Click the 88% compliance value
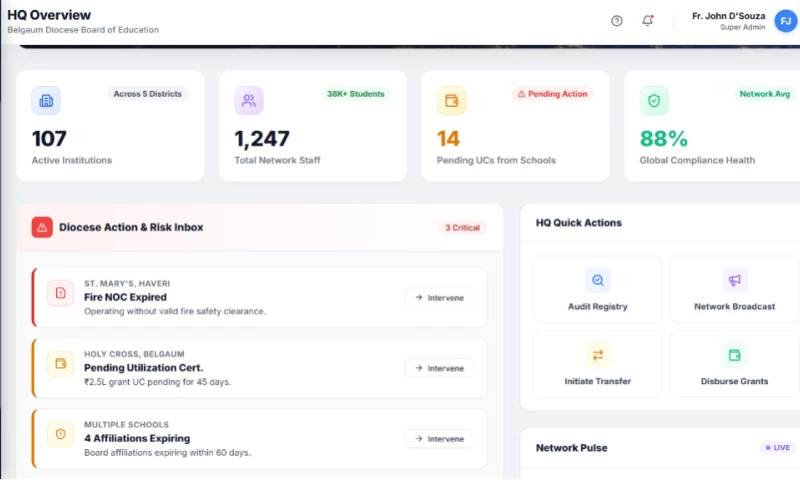The width and height of the screenshot is (800, 480). click(x=664, y=139)
